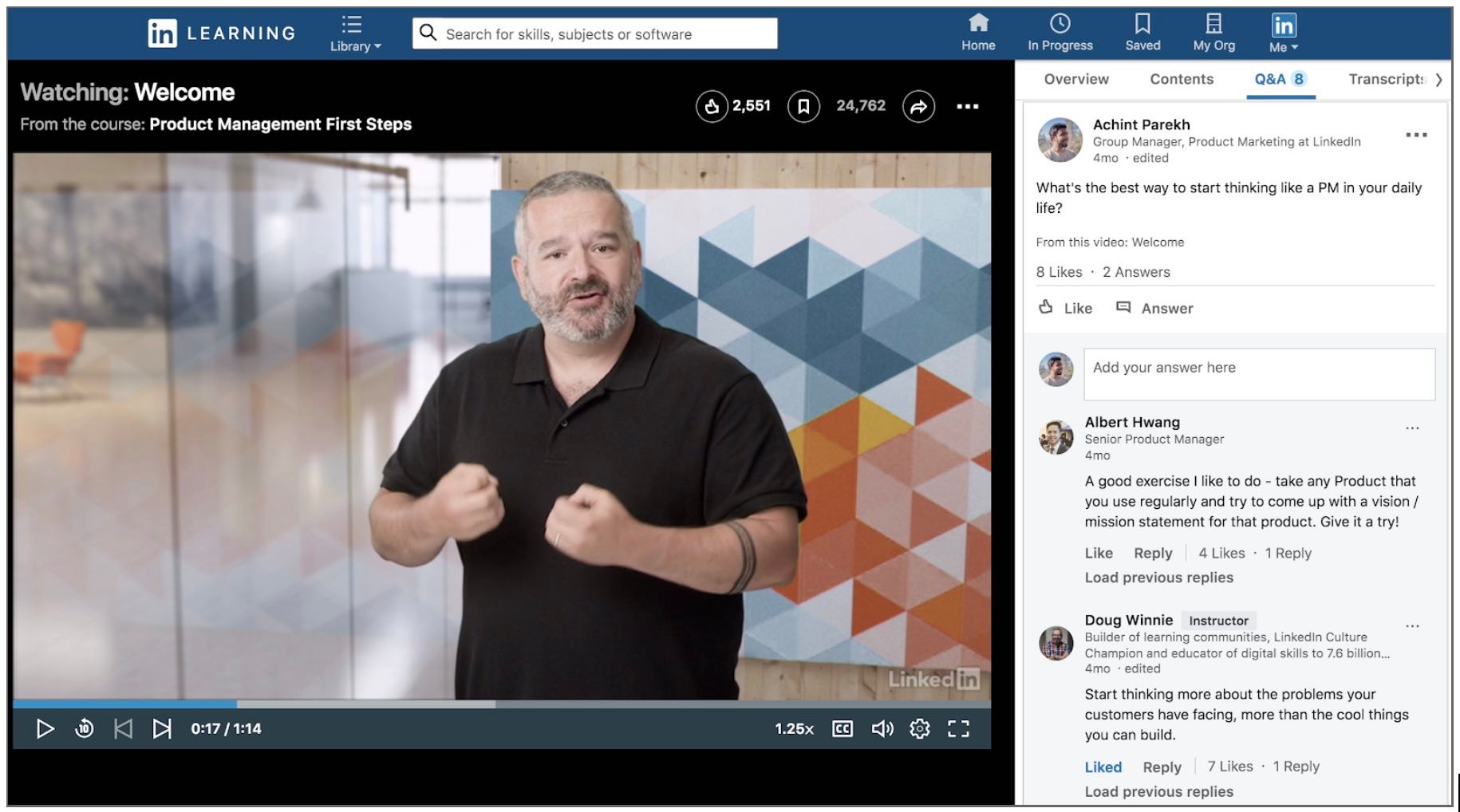Switch to the Overview tab
The height and width of the screenshot is (812, 1460).
click(1075, 79)
